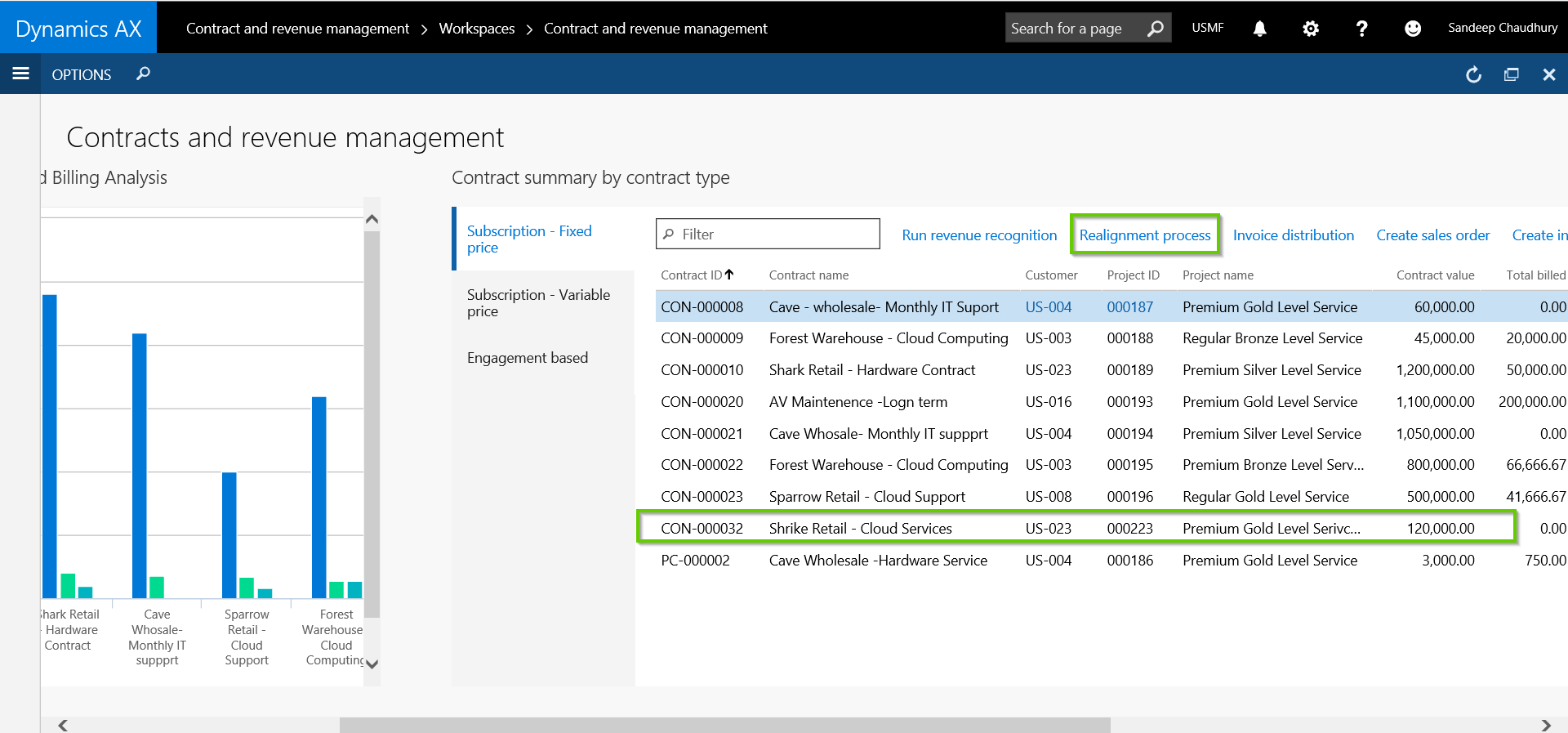Select row CON-000020
The height and width of the screenshot is (733, 1568).
(1111, 402)
